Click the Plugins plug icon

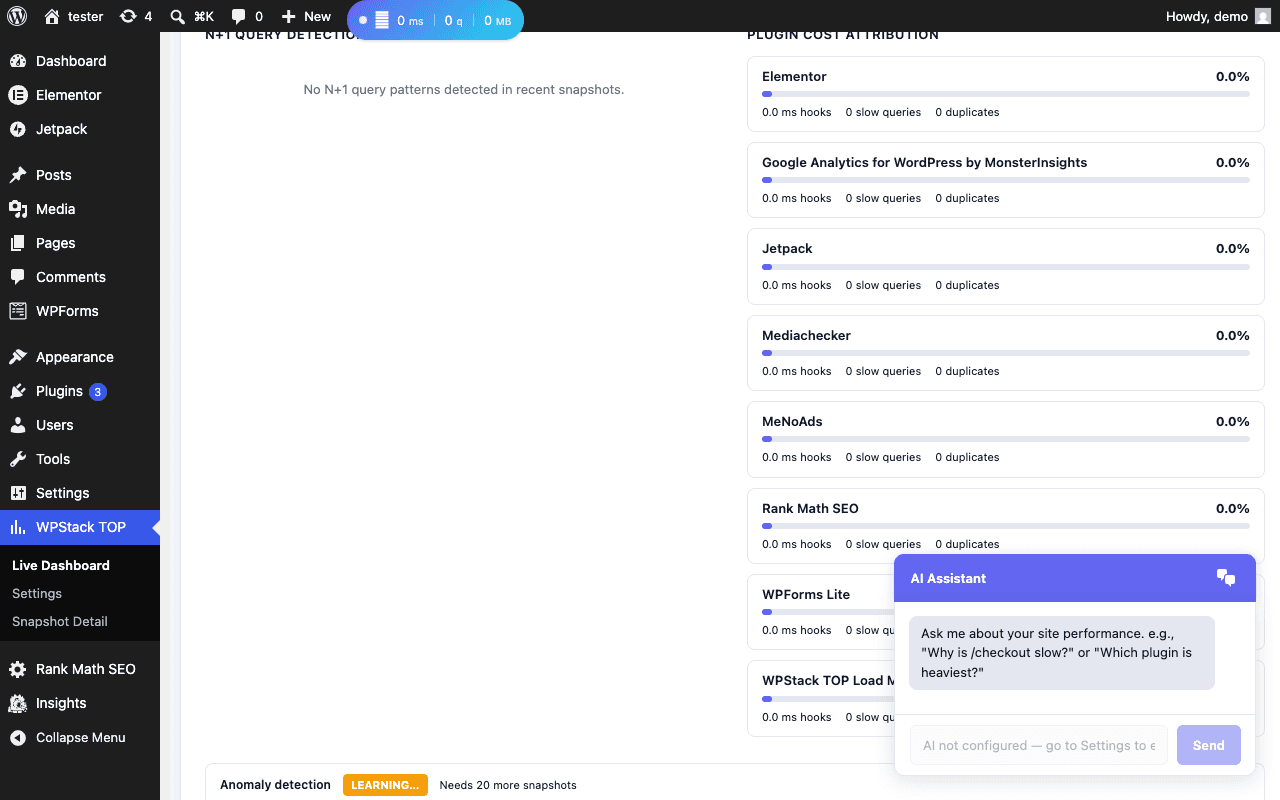coord(18,391)
